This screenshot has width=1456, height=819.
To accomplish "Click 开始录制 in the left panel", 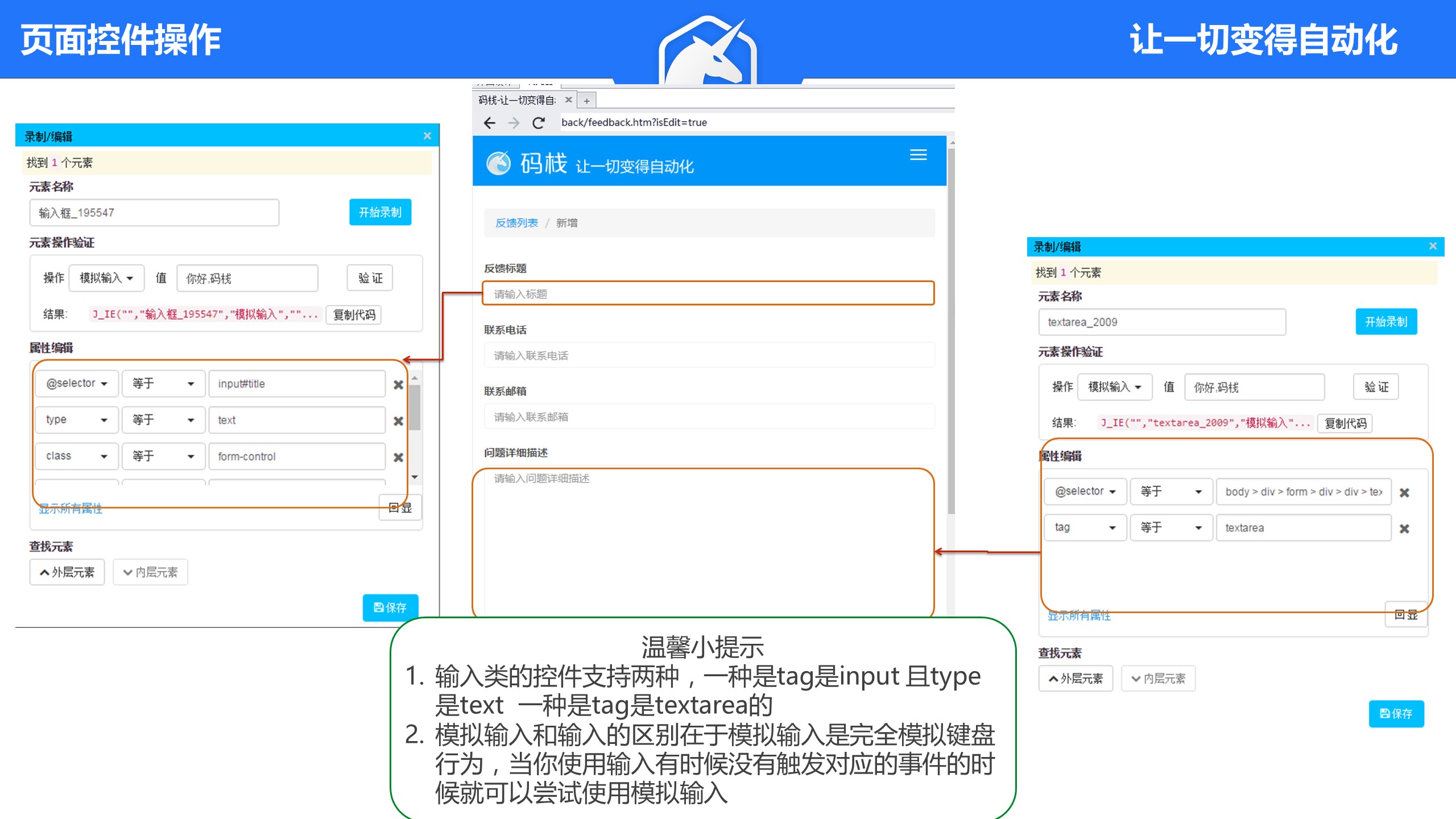I will point(380,213).
